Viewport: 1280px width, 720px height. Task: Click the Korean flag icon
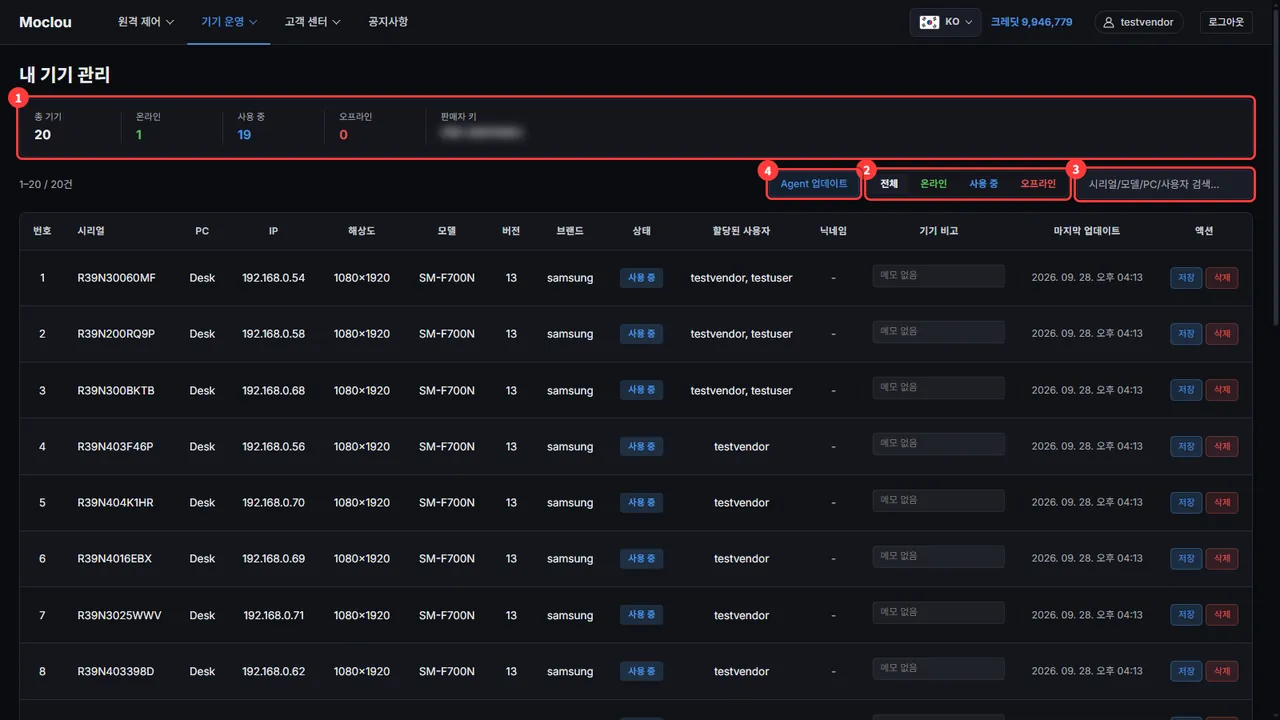tap(929, 22)
